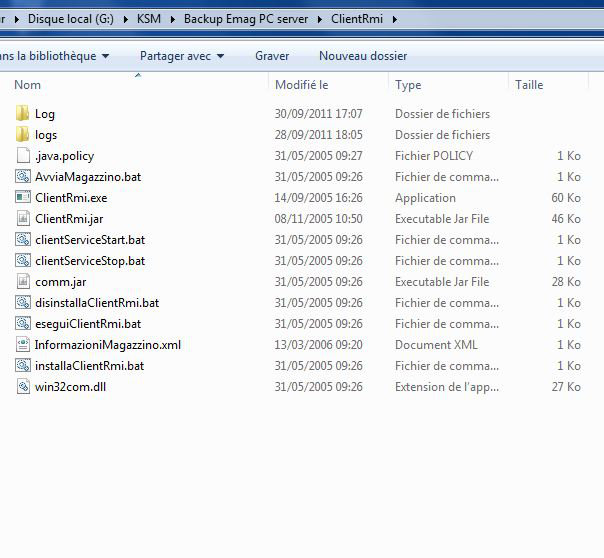Select the comm.jar file icon
The image size is (604, 558).
click(x=23, y=282)
